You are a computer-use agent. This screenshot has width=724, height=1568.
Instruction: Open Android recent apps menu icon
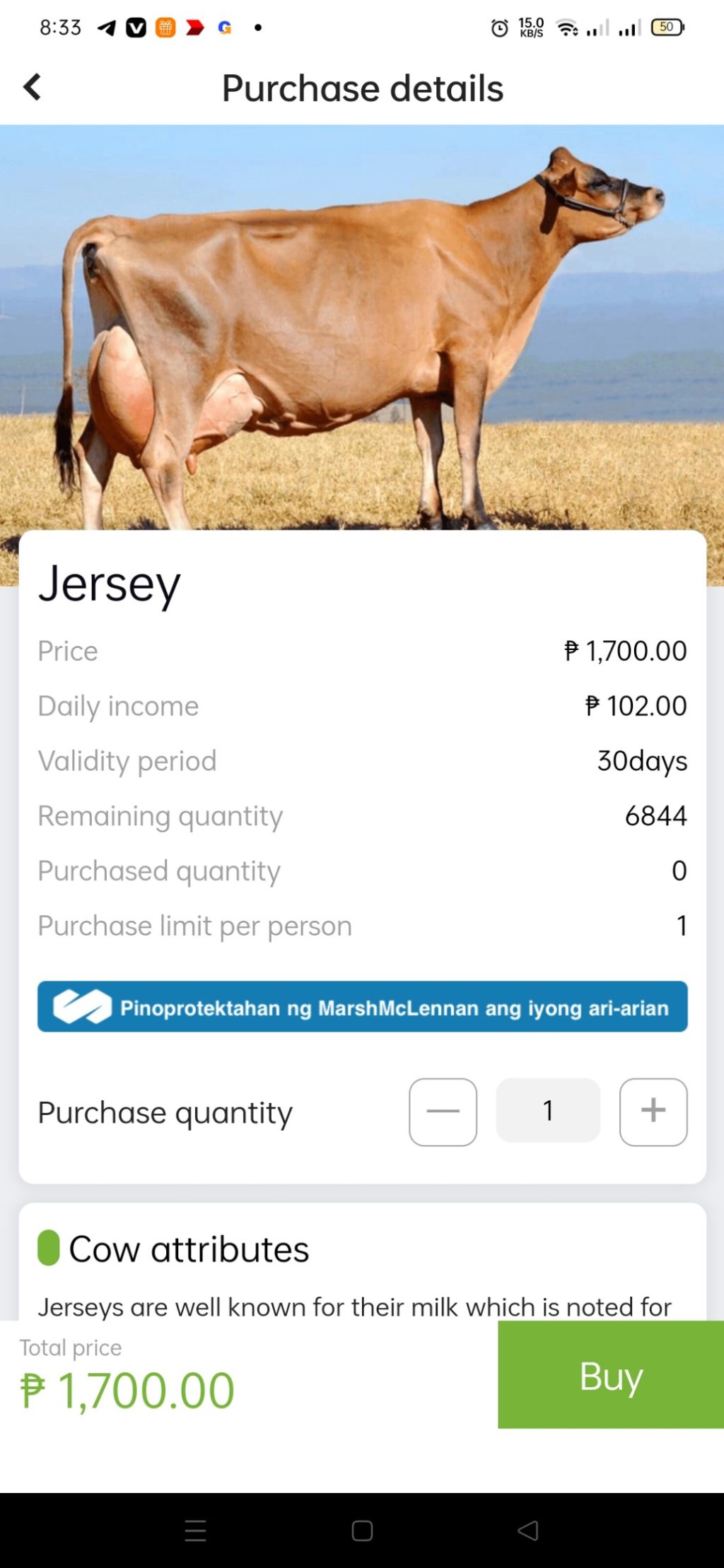click(x=195, y=1531)
